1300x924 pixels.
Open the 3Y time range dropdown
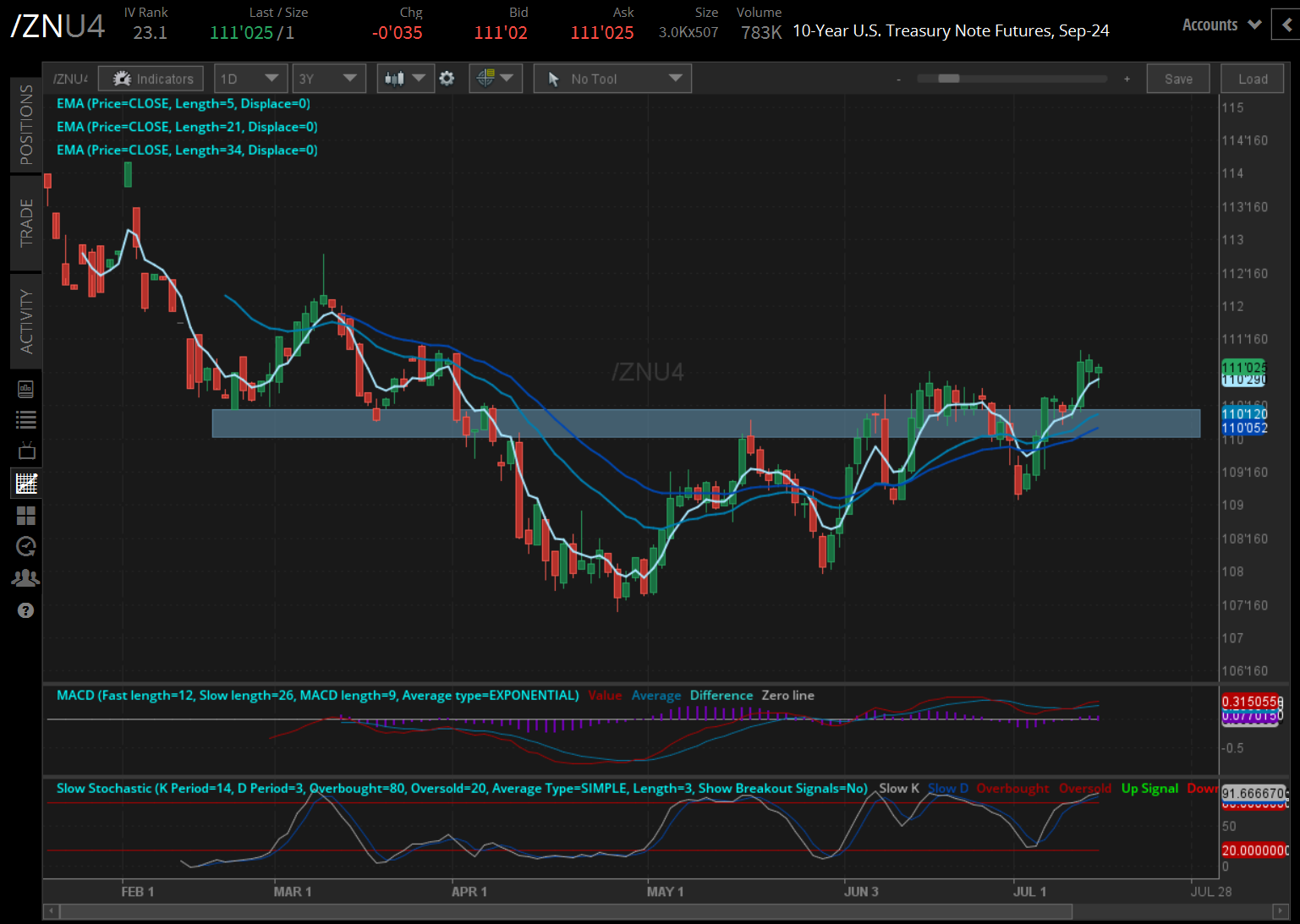coord(329,79)
